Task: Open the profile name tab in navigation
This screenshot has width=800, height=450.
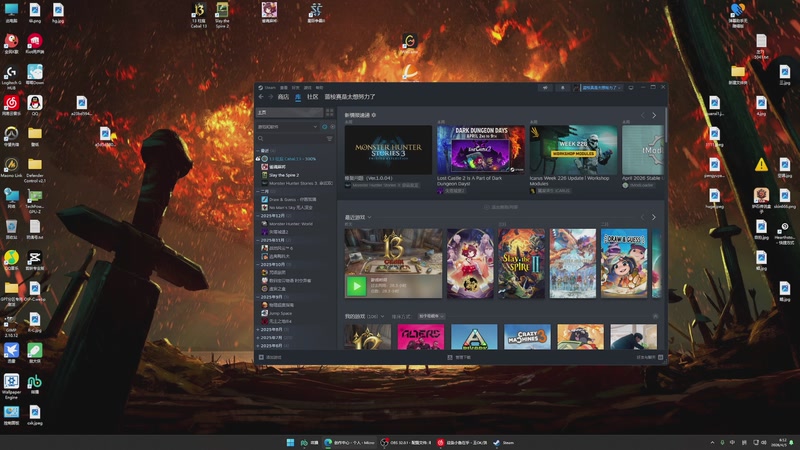Action: tap(350, 97)
